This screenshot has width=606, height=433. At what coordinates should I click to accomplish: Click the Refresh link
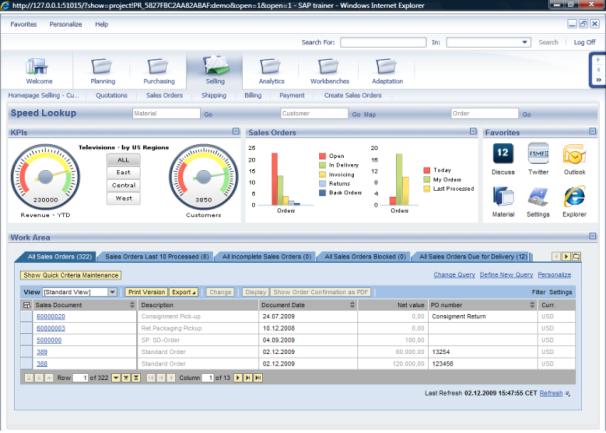[x=551, y=394]
